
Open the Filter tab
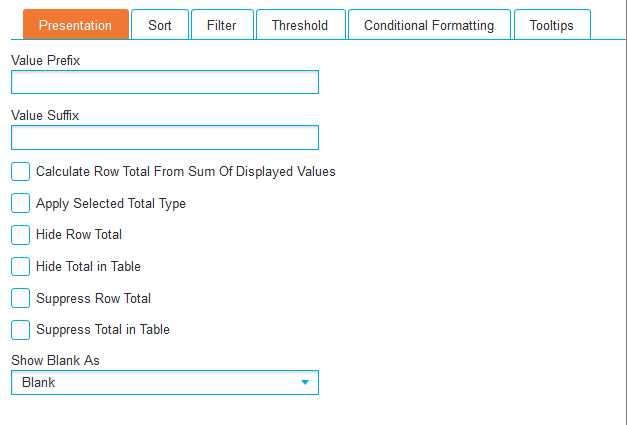[222, 25]
